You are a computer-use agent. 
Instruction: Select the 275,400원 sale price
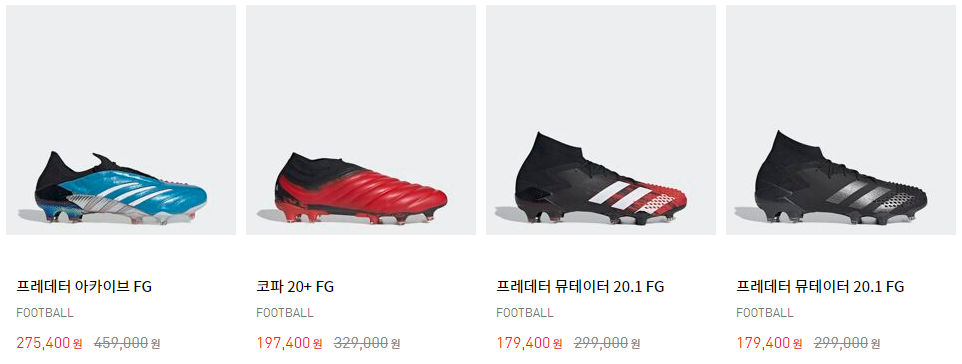pyautogui.click(x=49, y=343)
